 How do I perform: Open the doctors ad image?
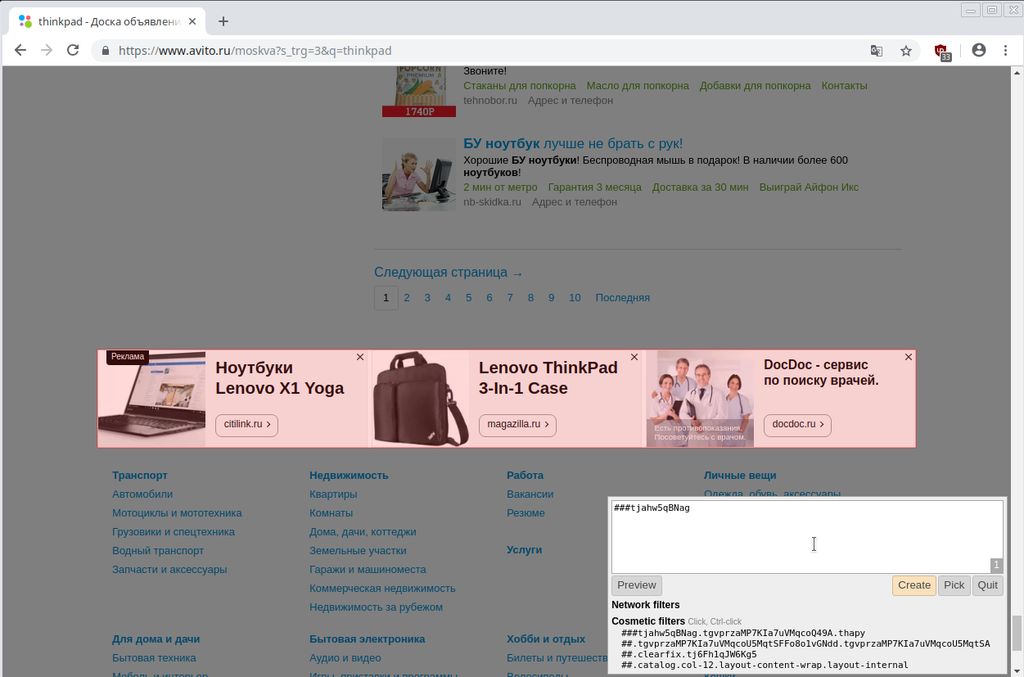[700, 399]
